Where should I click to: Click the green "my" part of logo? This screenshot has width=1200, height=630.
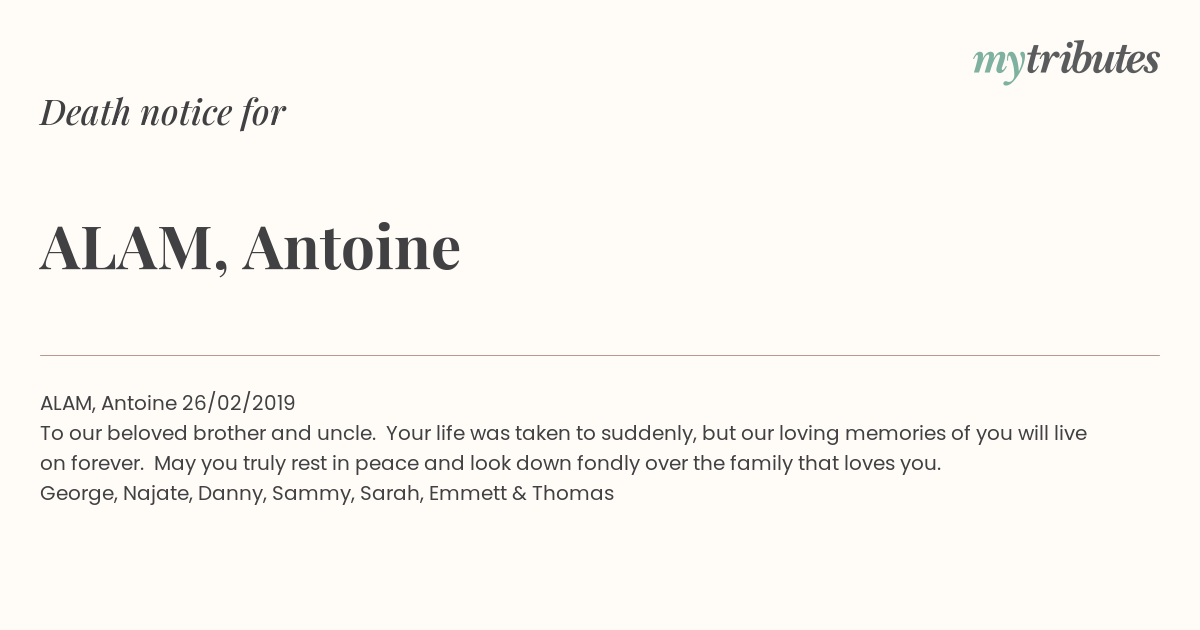[998, 65]
